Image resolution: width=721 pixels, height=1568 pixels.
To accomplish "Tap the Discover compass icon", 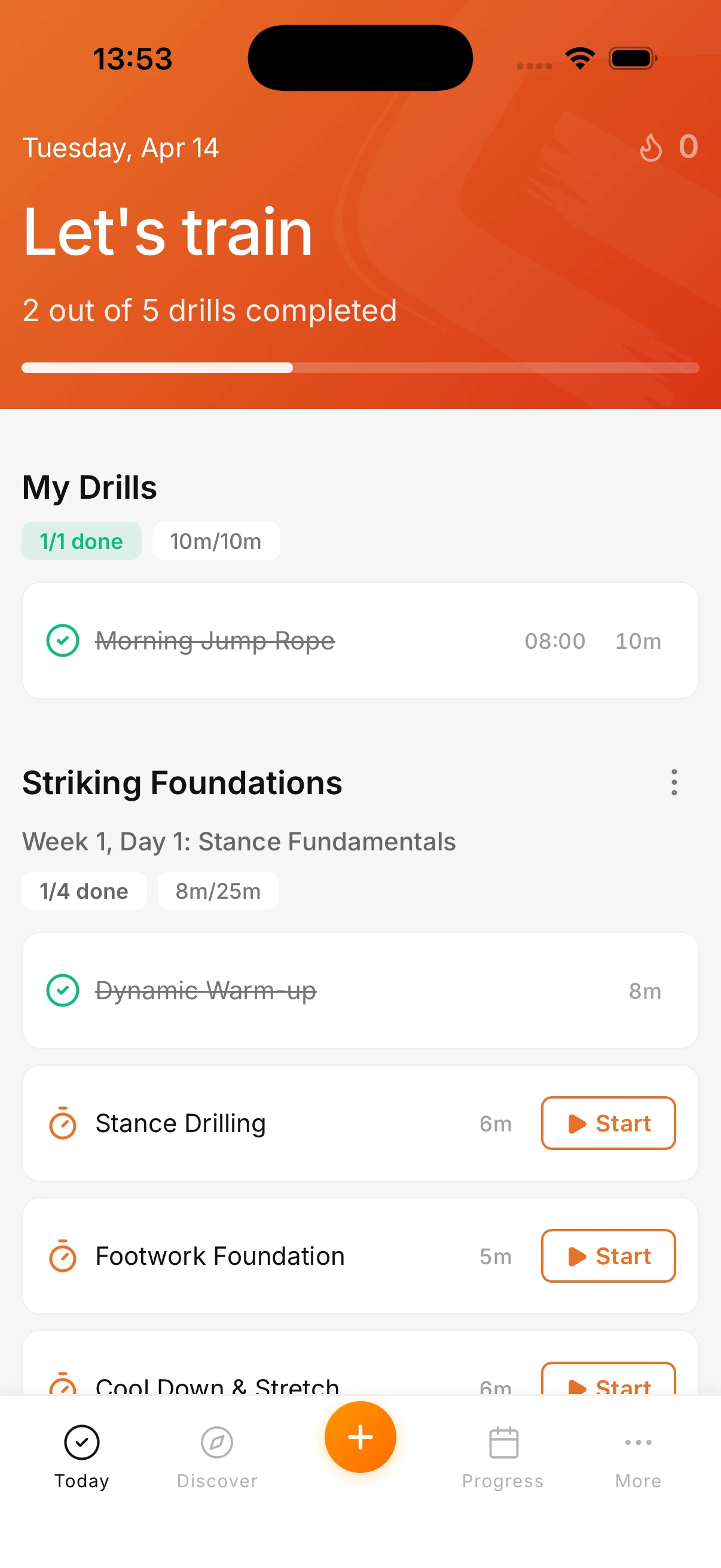I will [x=216, y=1442].
